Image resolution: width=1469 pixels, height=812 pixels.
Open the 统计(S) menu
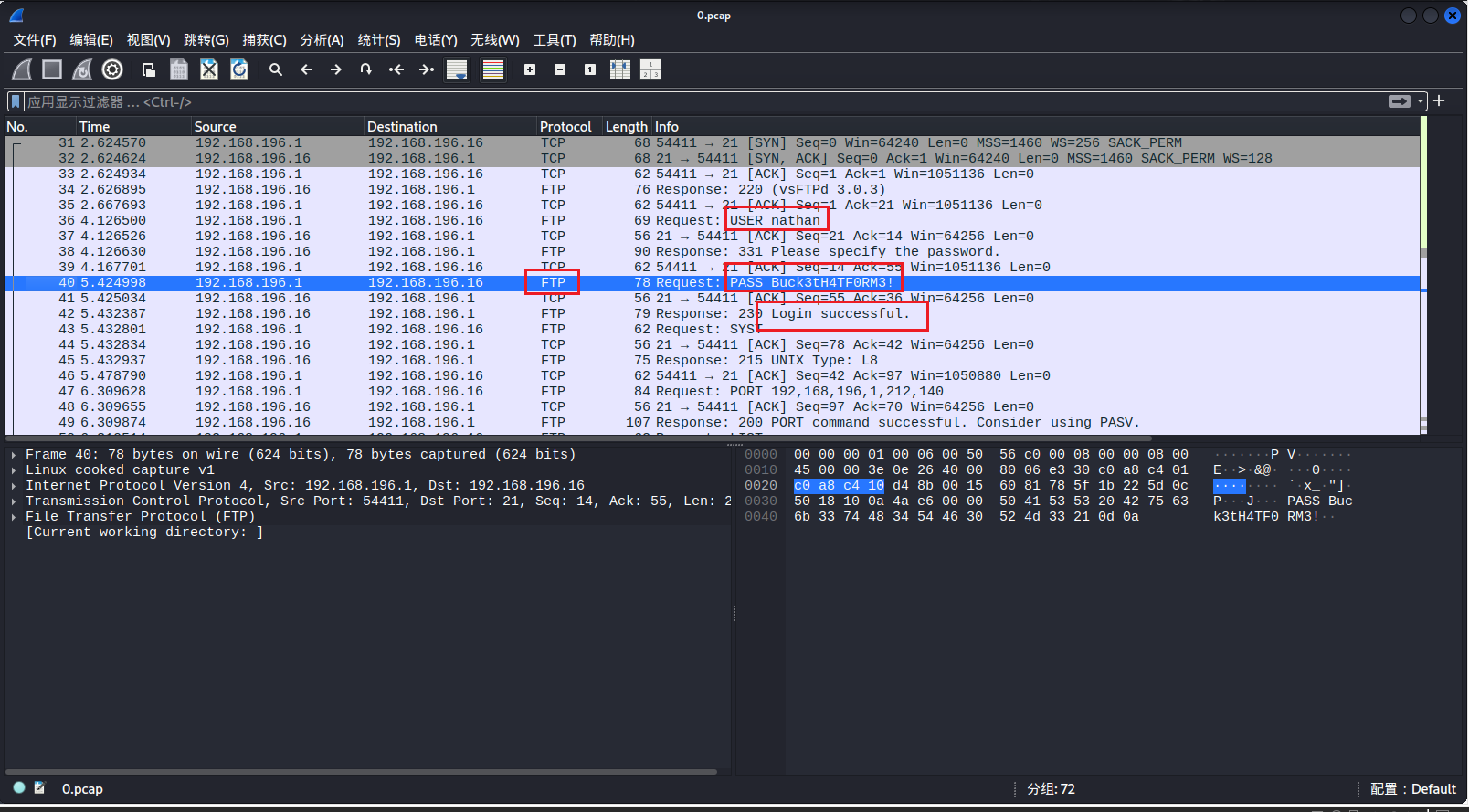point(378,40)
